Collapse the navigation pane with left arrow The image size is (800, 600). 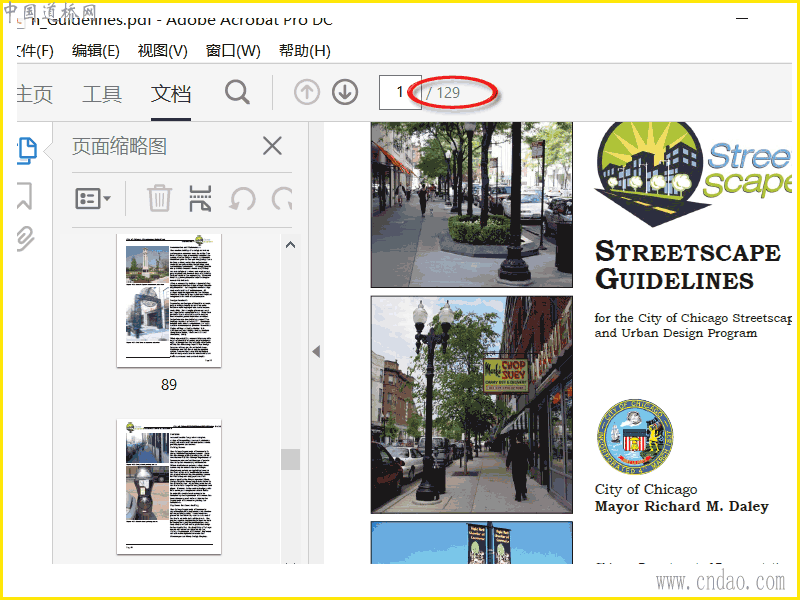(x=316, y=351)
